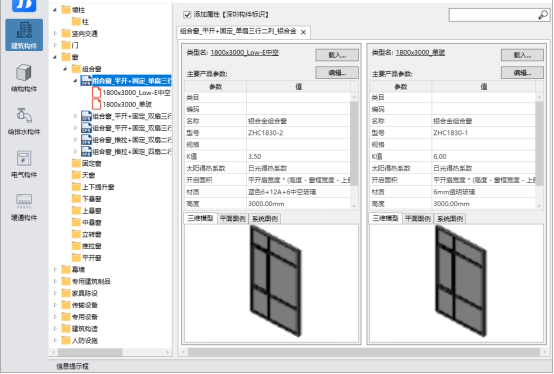
Task: Close the 组合窗_平开+固定 tab
Action: pos(303,32)
